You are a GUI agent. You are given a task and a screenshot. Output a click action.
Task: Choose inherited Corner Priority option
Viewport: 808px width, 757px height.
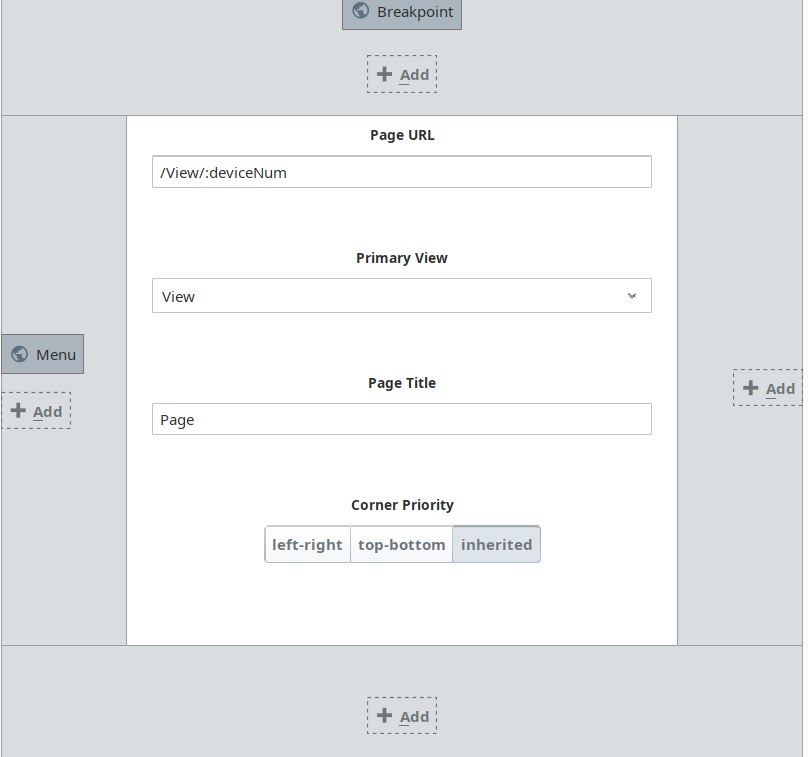[x=496, y=545]
